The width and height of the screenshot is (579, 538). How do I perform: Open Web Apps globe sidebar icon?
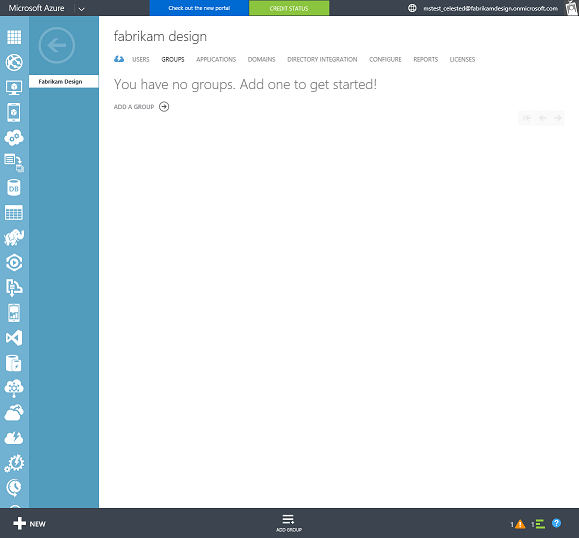click(x=14, y=62)
